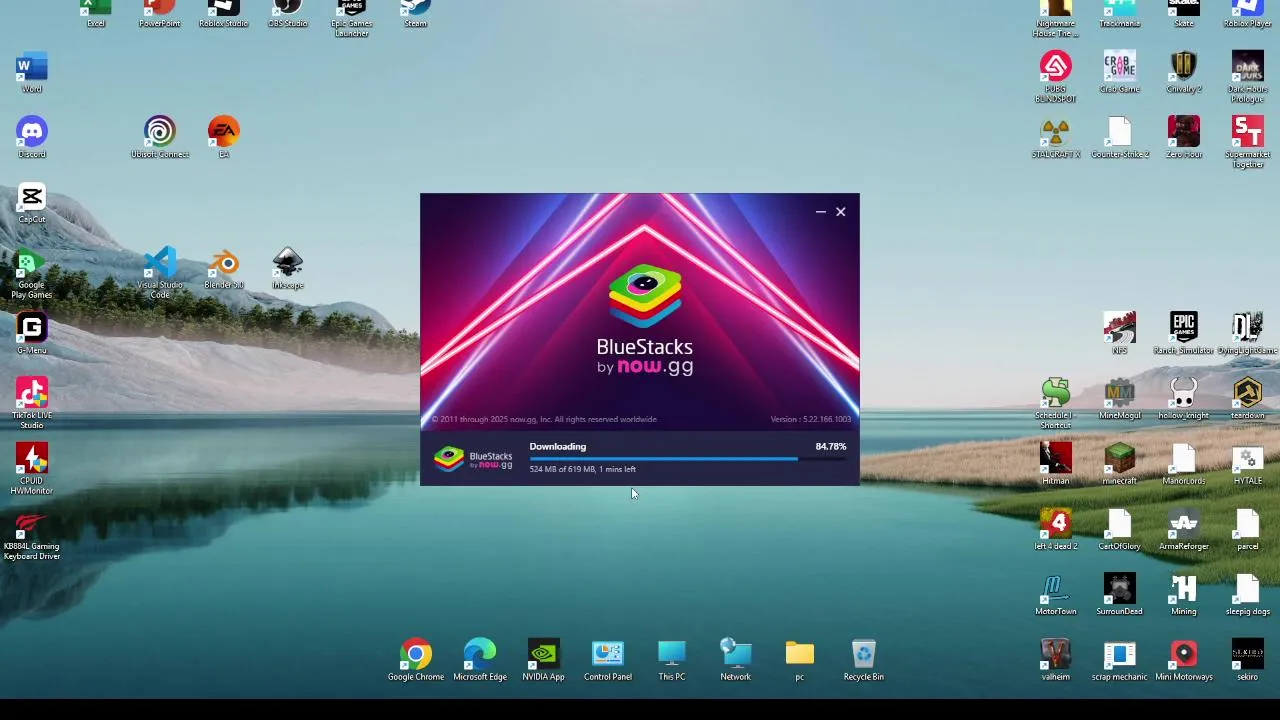Image resolution: width=1280 pixels, height=720 pixels.
Task: Select the This PC desktop icon
Action: coord(672,661)
